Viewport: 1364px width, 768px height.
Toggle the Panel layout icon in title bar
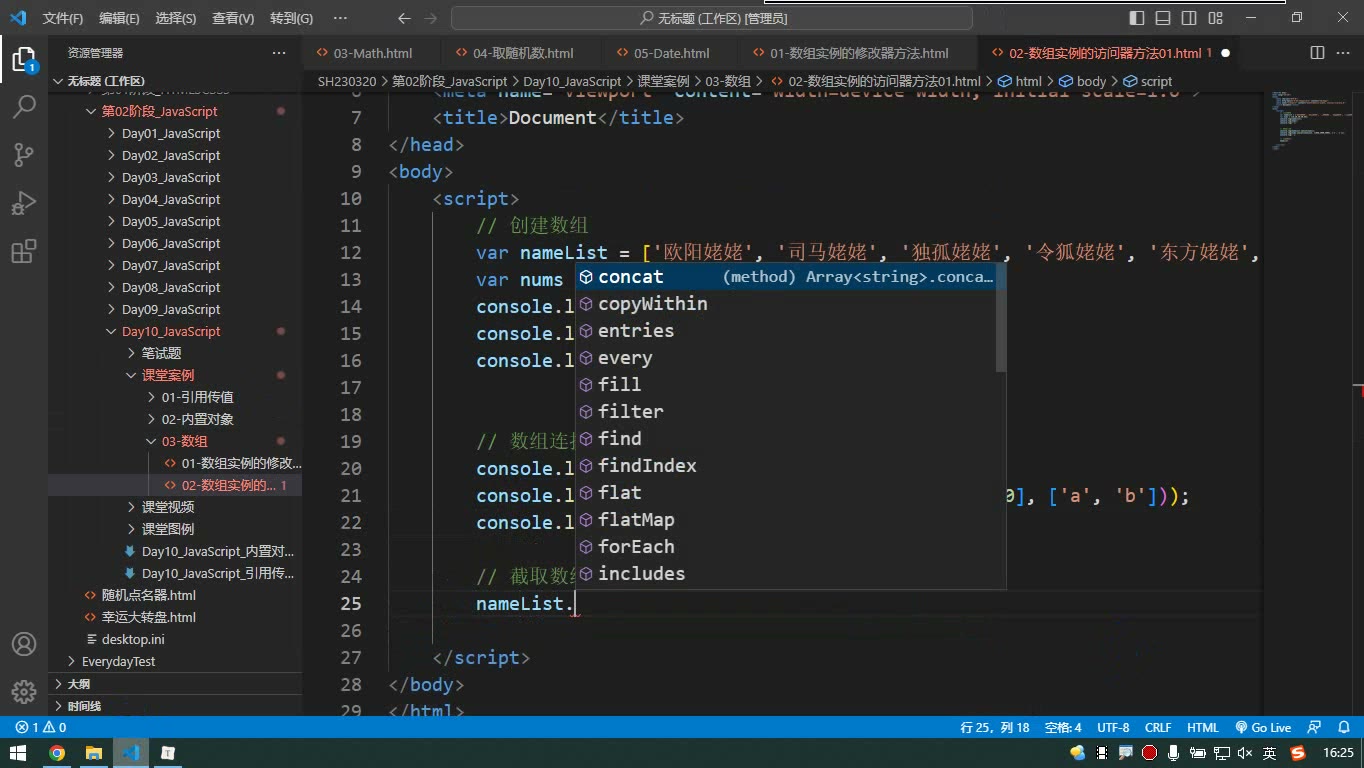(x=1163, y=18)
